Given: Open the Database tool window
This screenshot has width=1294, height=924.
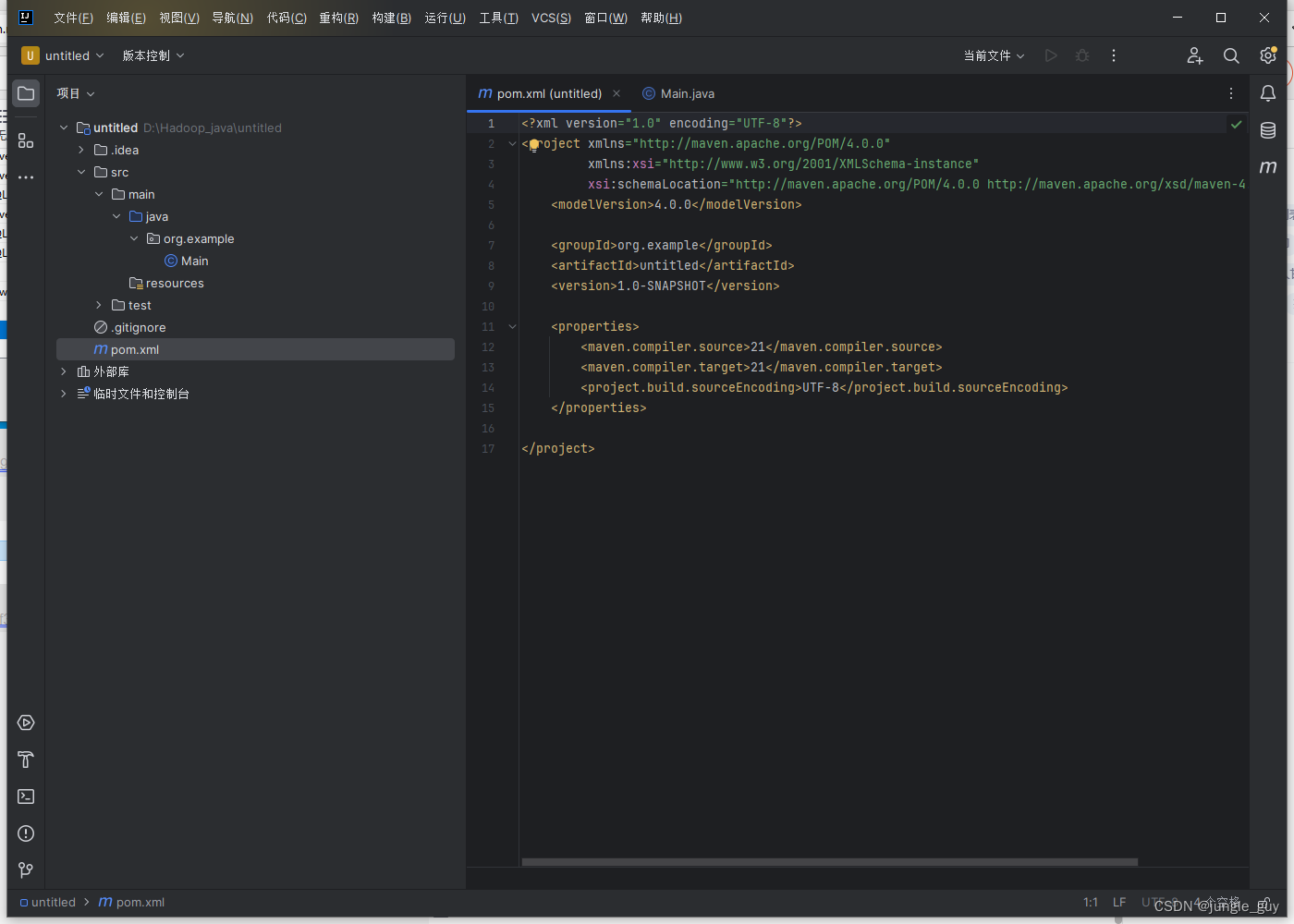Looking at the screenshot, I should point(1268,130).
